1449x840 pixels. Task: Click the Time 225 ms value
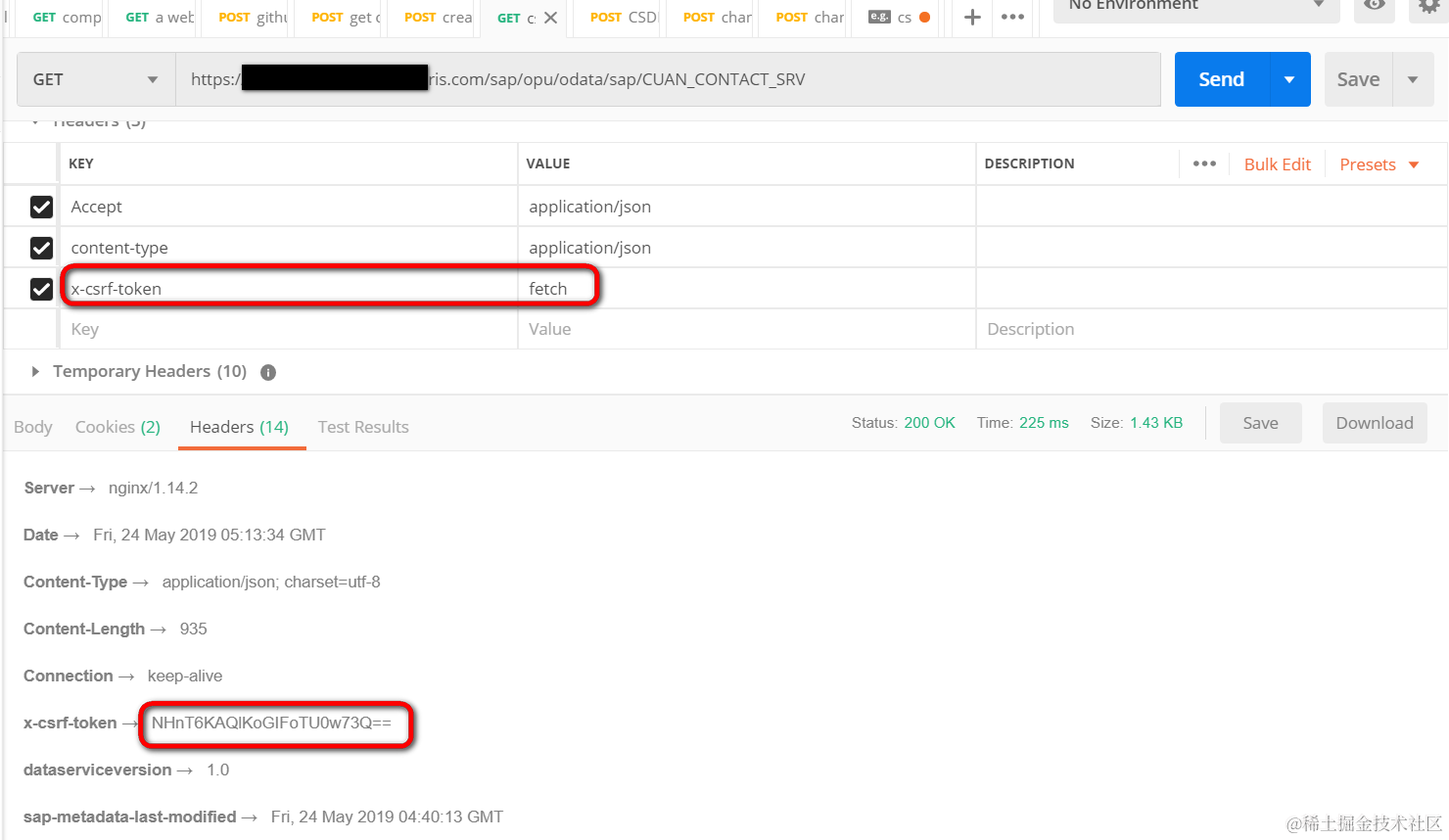[1044, 423]
